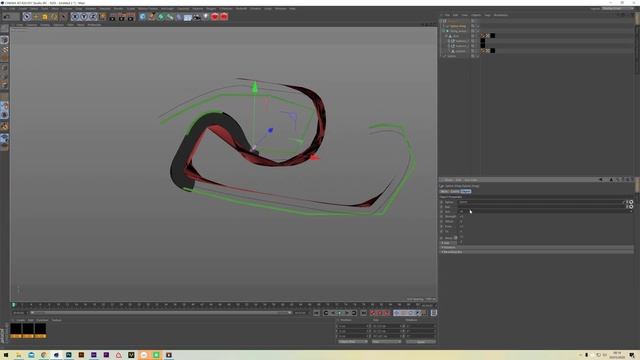
Task: Click the blue Cube primitive icon
Action: [142, 17]
